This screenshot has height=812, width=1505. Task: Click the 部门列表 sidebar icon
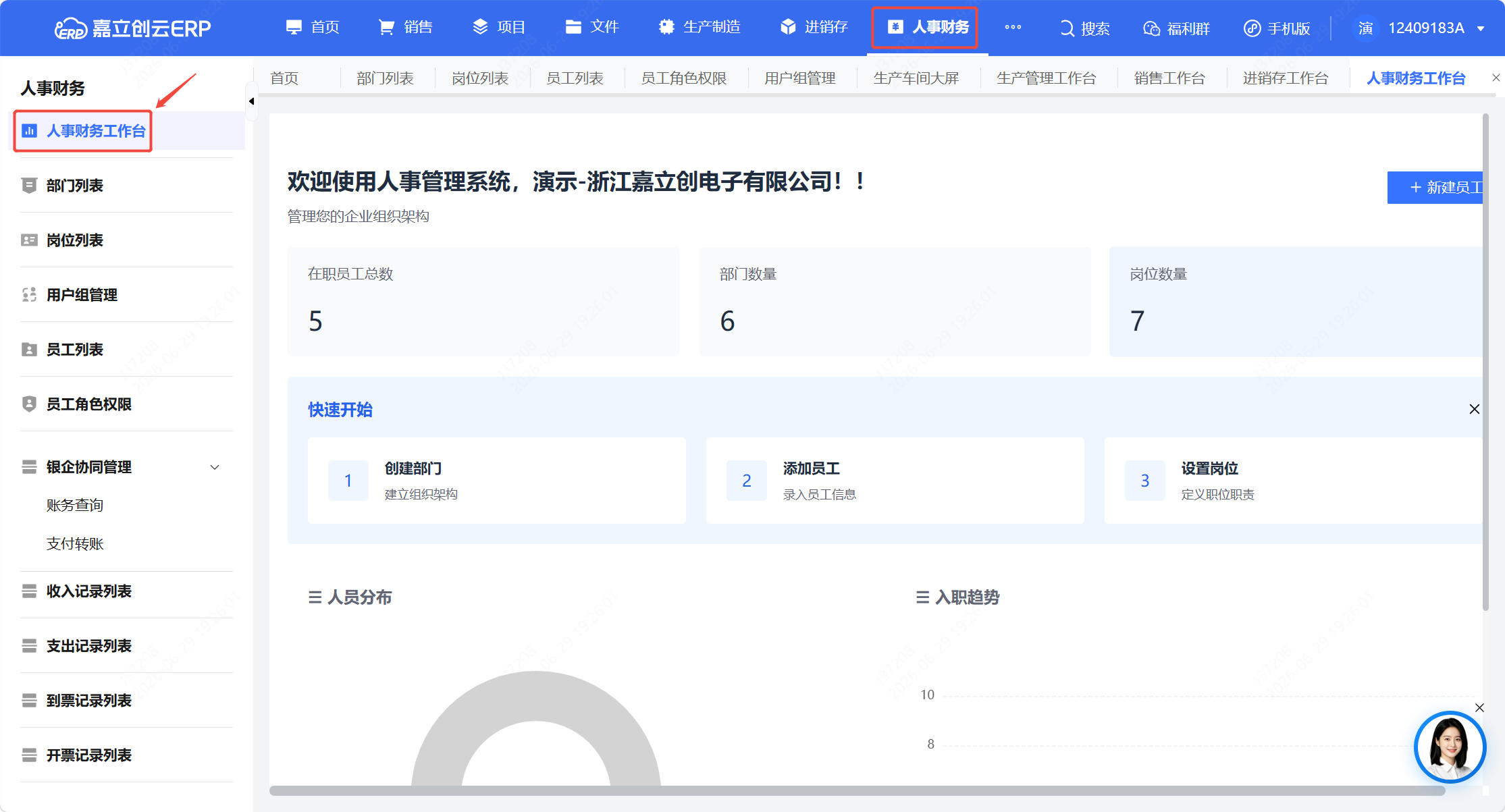[x=29, y=186]
